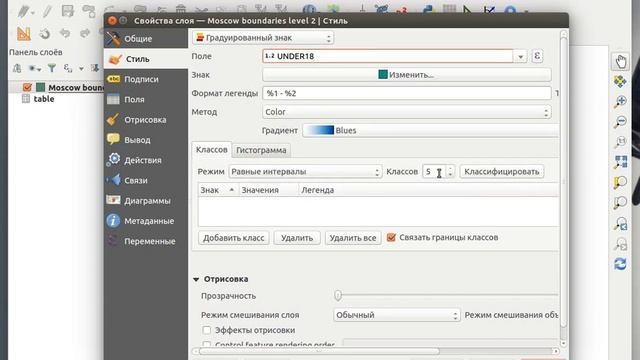Click the Добавить класс button
The height and width of the screenshot is (360, 640).
(x=233, y=238)
